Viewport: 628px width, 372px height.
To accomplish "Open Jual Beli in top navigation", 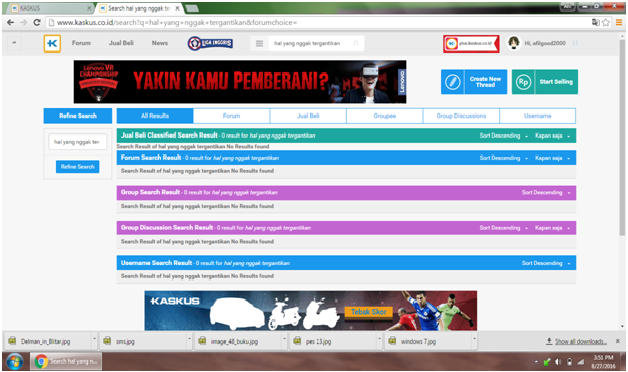I will pyautogui.click(x=121, y=43).
